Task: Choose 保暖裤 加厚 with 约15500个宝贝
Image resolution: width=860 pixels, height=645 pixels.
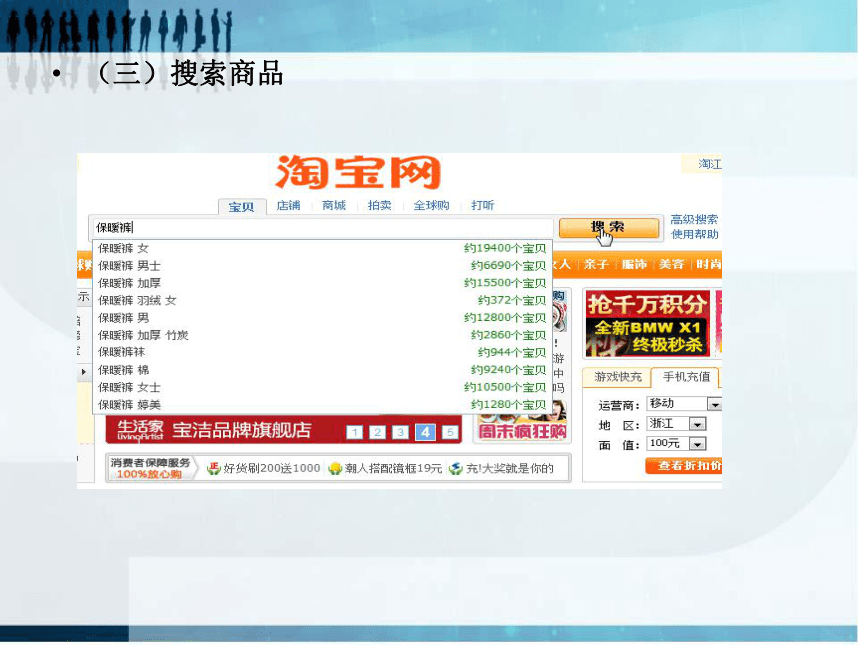Action: click(x=322, y=284)
